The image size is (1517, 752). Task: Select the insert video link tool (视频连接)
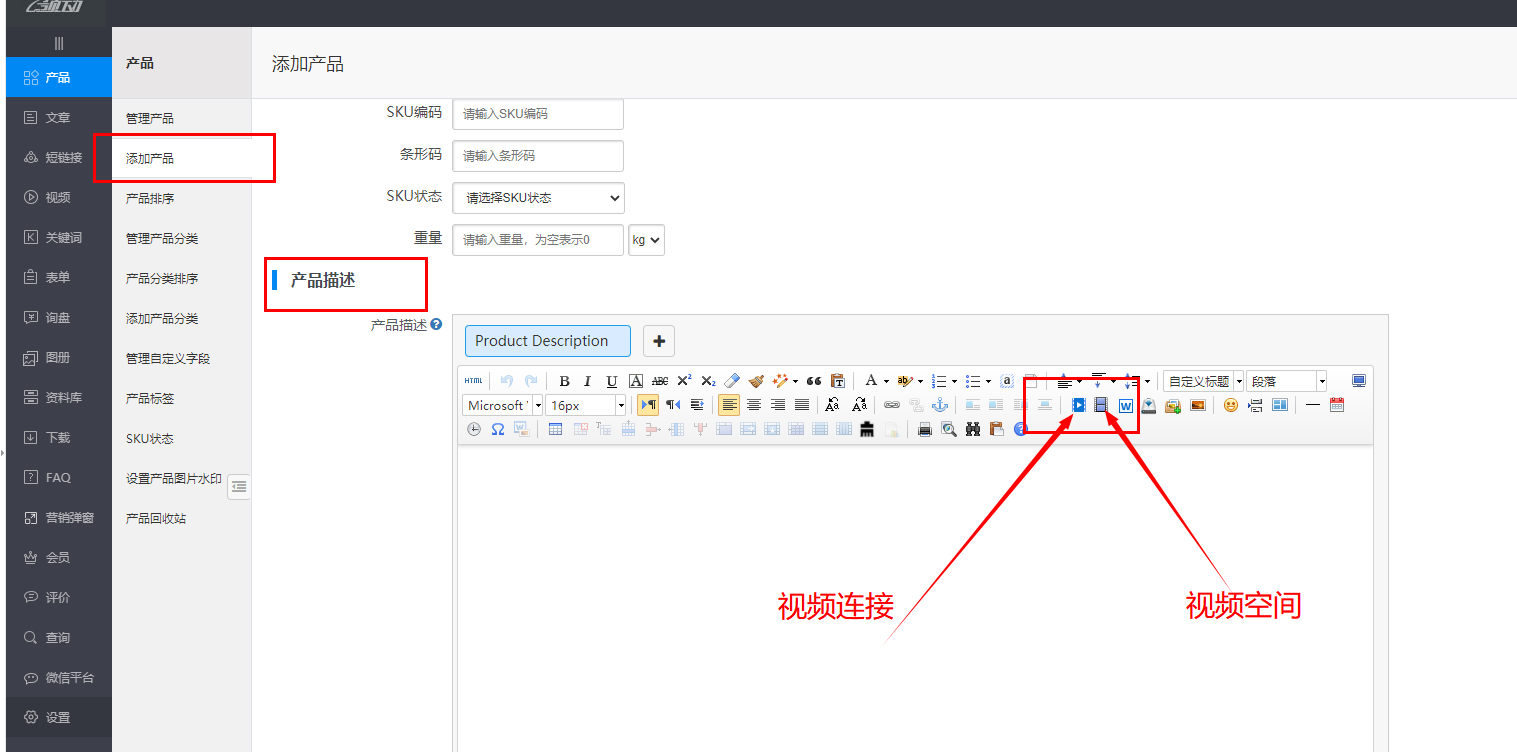[1077, 404]
